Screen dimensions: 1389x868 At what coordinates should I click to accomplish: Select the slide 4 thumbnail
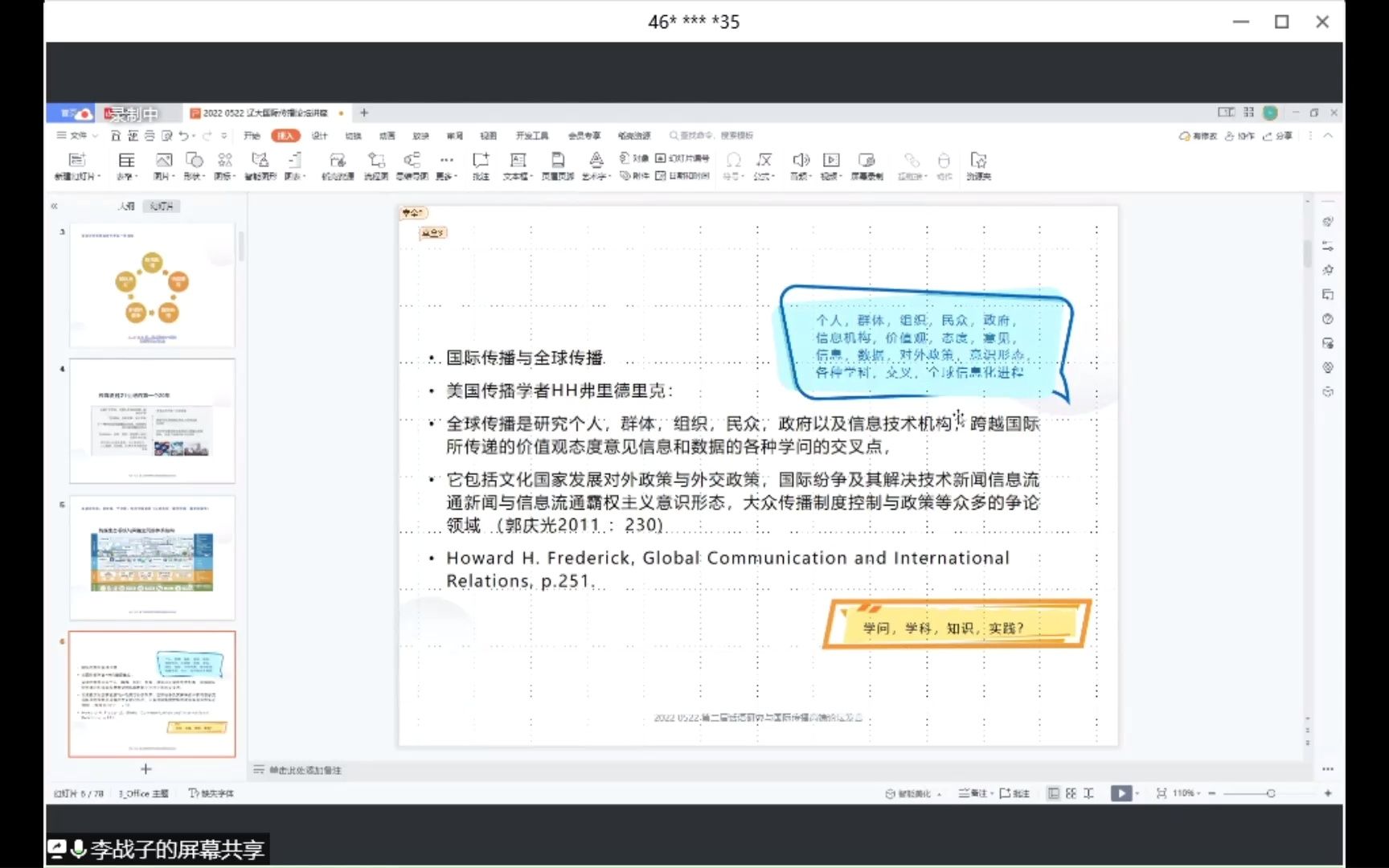(152, 421)
